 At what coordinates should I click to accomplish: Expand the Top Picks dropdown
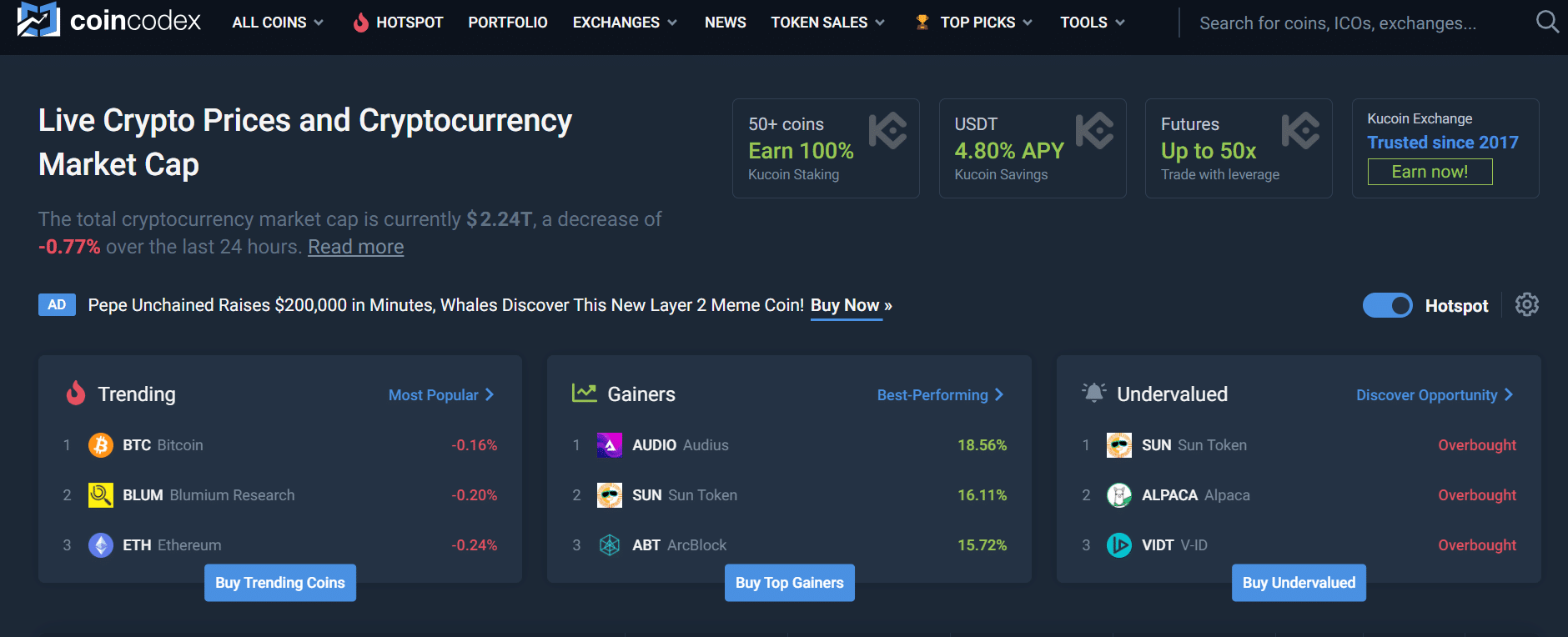click(x=986, y=23)
